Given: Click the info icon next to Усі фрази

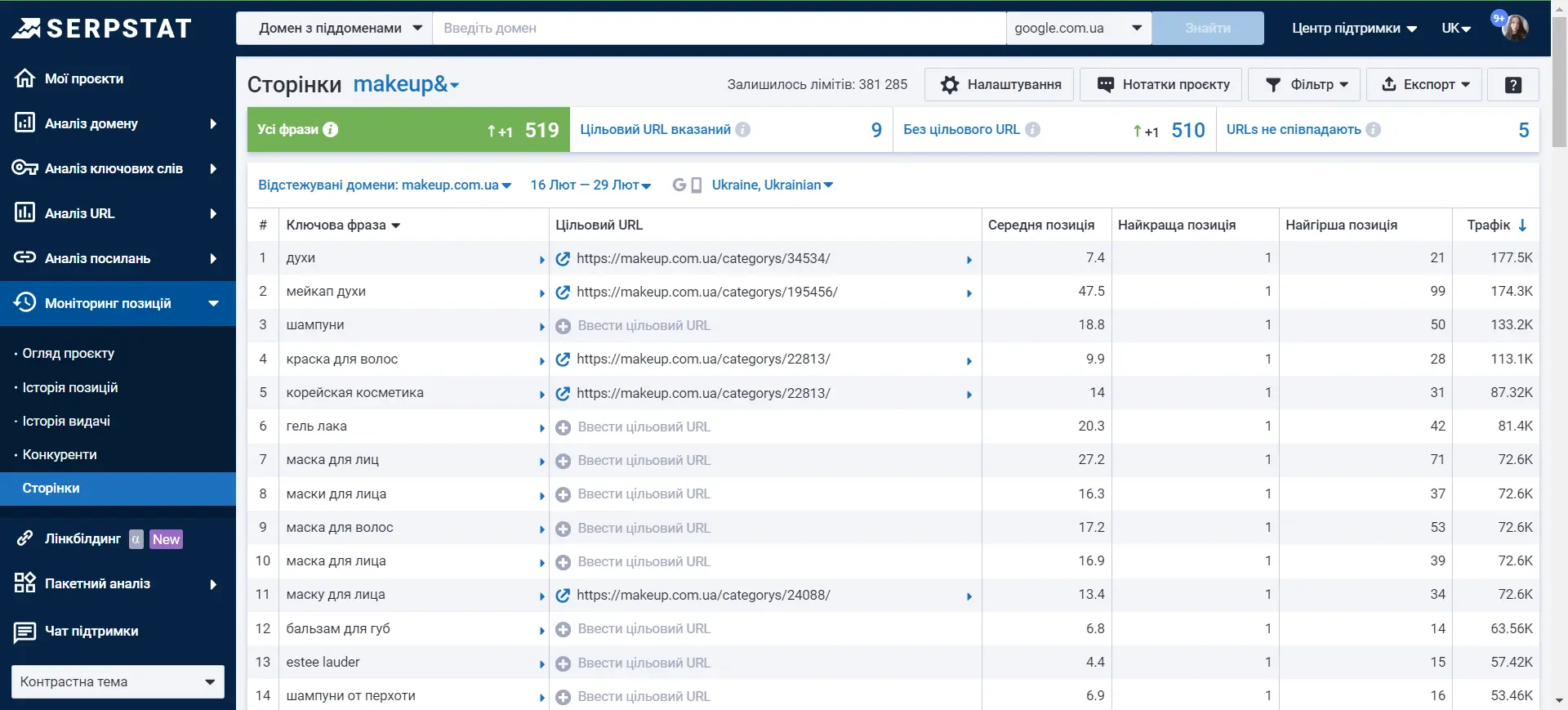Looking at the screenshot, I should click(x=330, y=129).
